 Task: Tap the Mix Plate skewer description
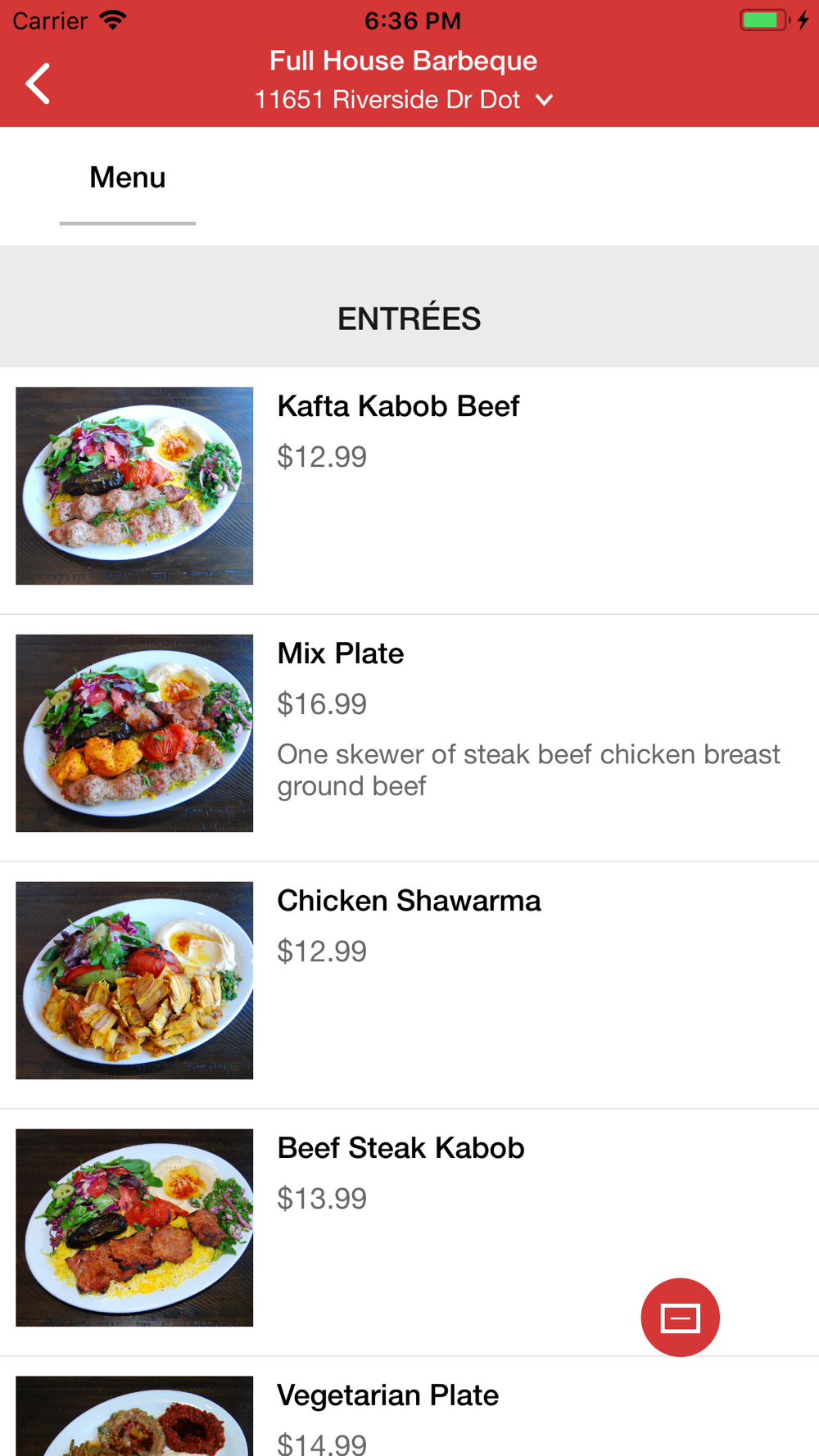[x=528, y=770]
